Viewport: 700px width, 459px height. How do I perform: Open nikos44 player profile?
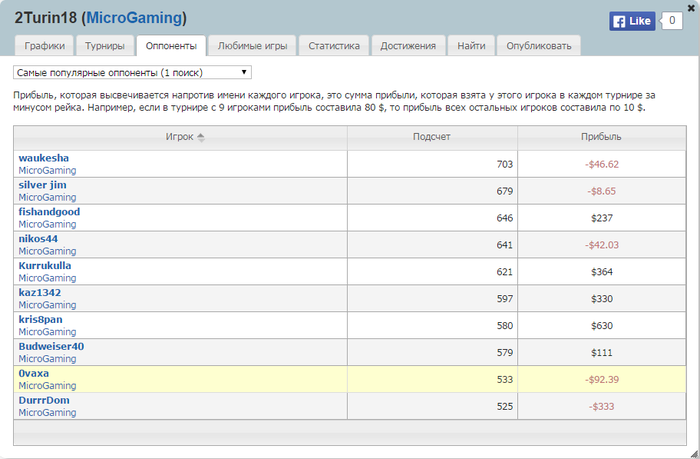pos(38,238)
